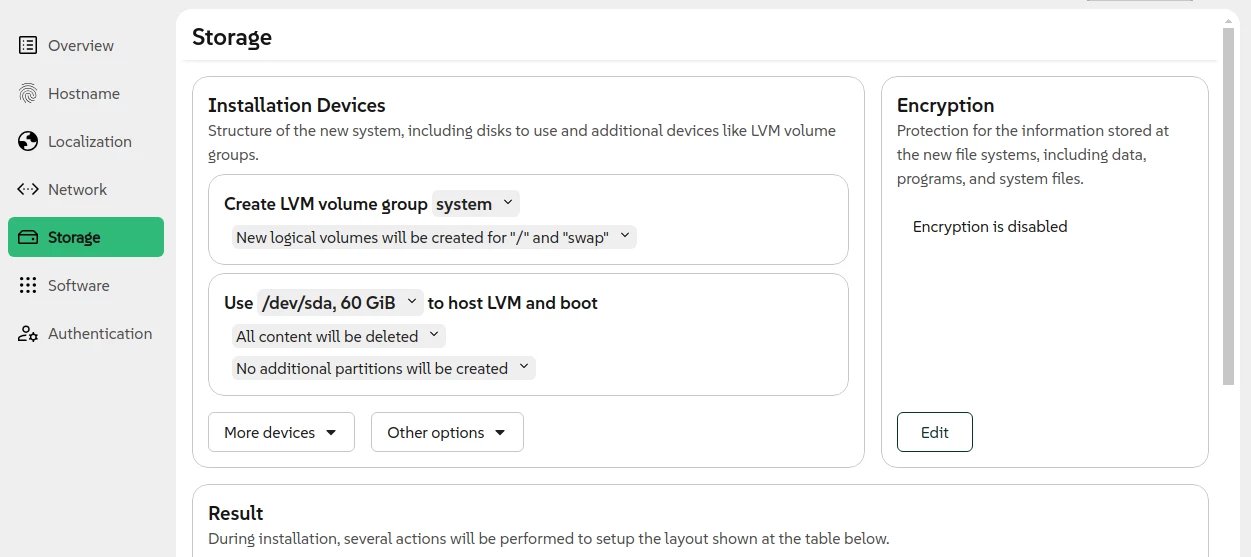Edit the encryption settings
This screenshot has height=557, width=1251.
[934, 432]
